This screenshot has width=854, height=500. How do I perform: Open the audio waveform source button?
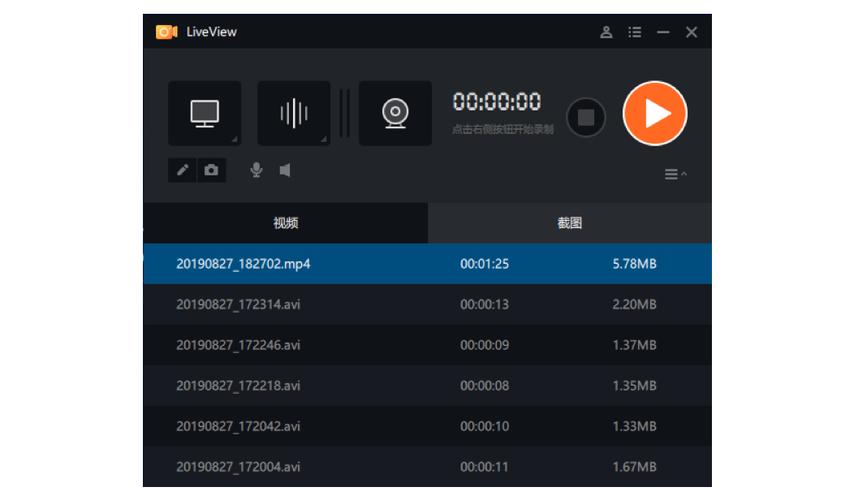[294, 113]
